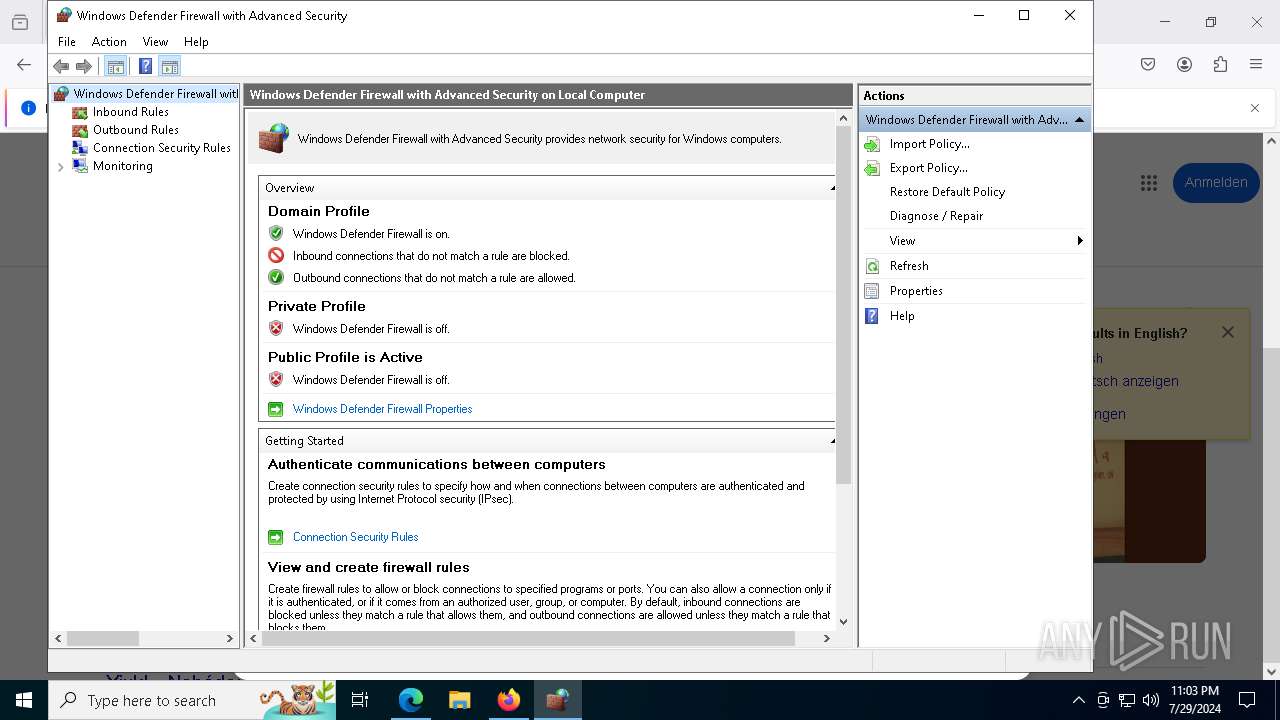This screenshot has height=720, width=1280.
Task: Choose Export Policy action
Action: coord(928,168)
